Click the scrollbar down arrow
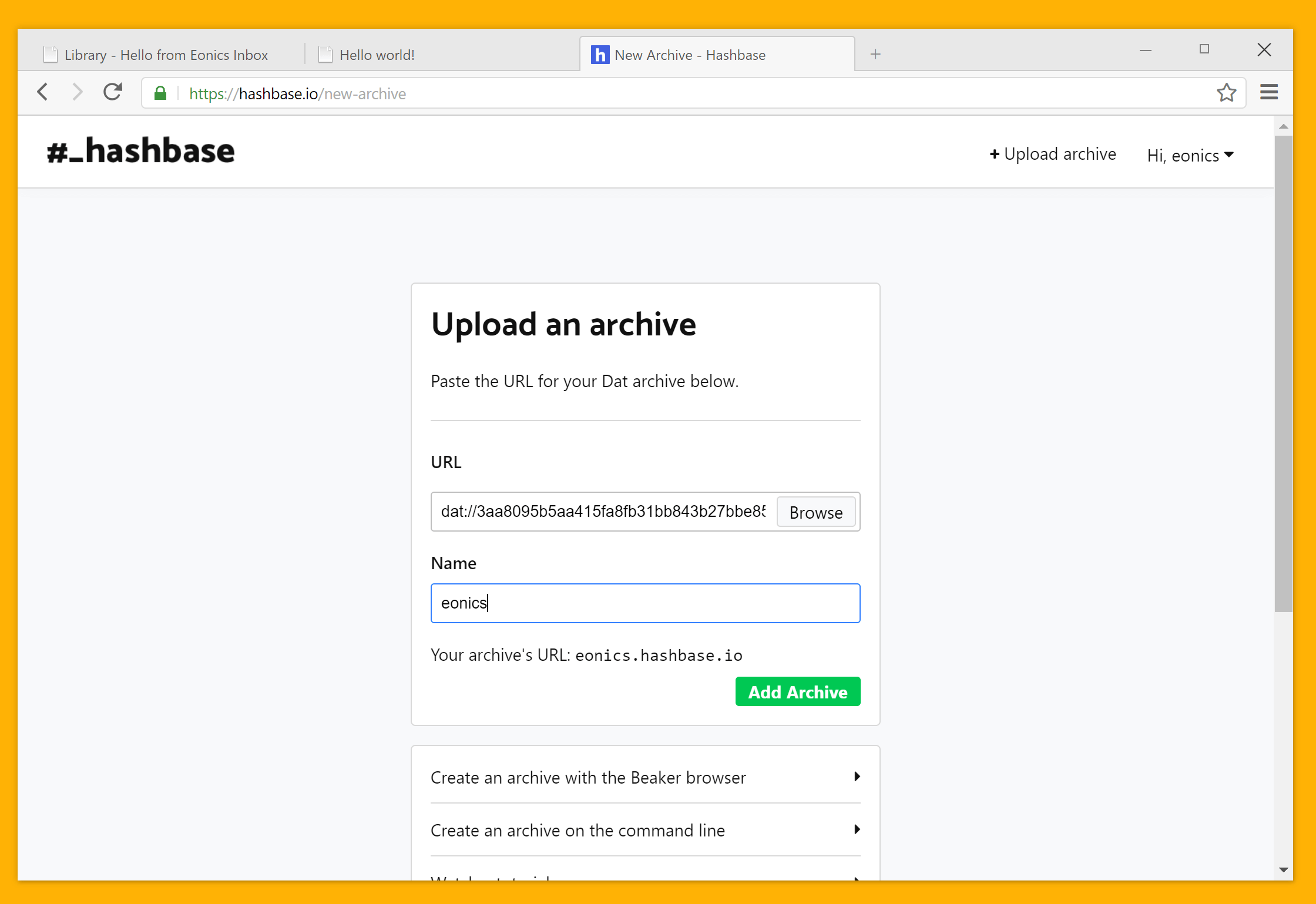The width and height of the screenshot is (1316, 904). pyautogui.click(x=1284, y=870)
